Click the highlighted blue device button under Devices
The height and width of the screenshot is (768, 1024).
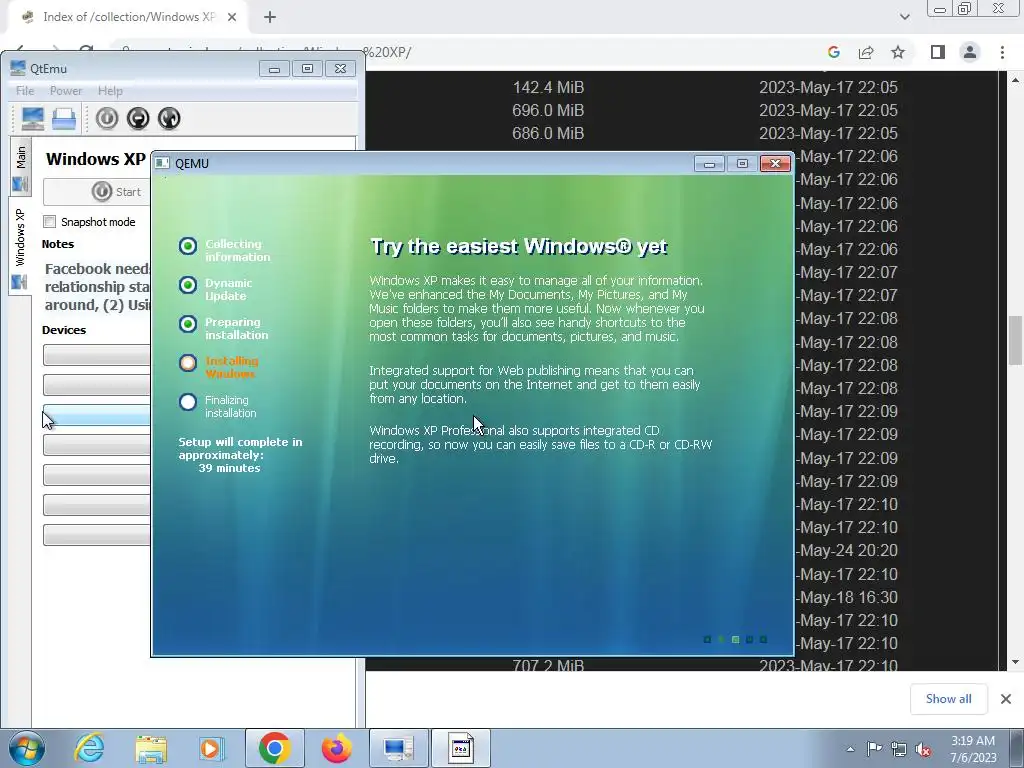[97, 415]
